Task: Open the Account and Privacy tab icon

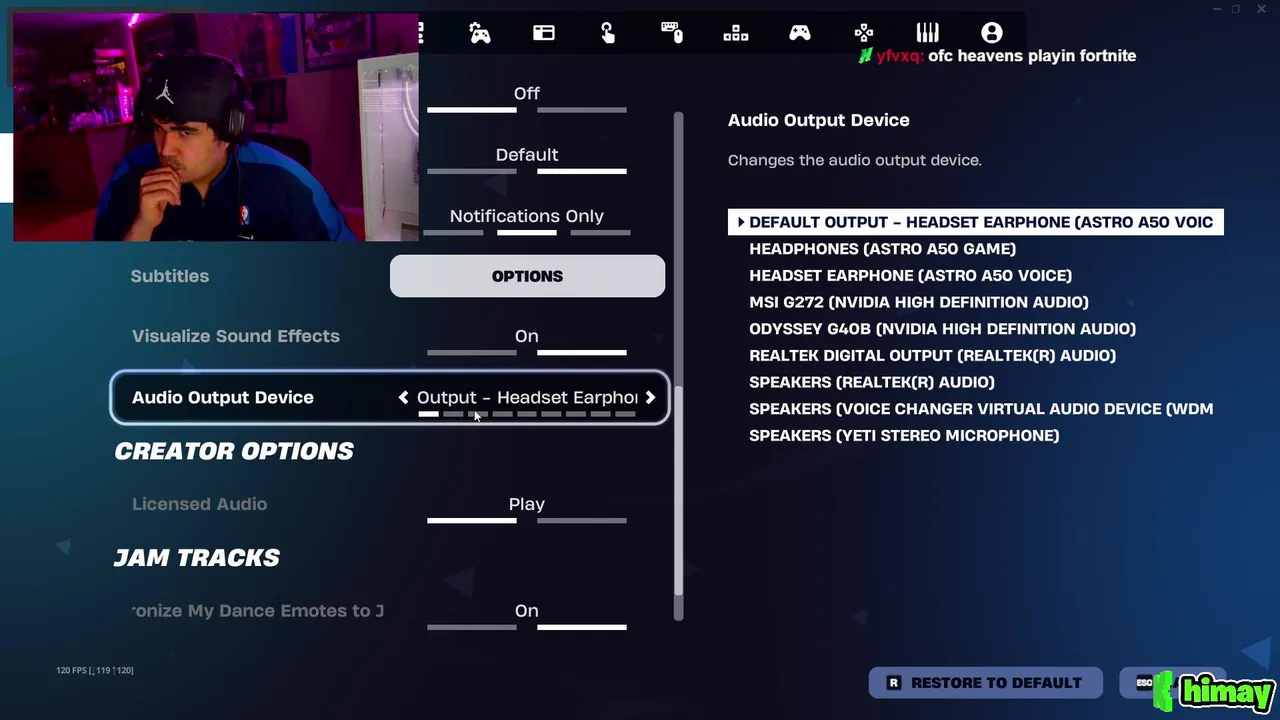Action: [991, 33]
